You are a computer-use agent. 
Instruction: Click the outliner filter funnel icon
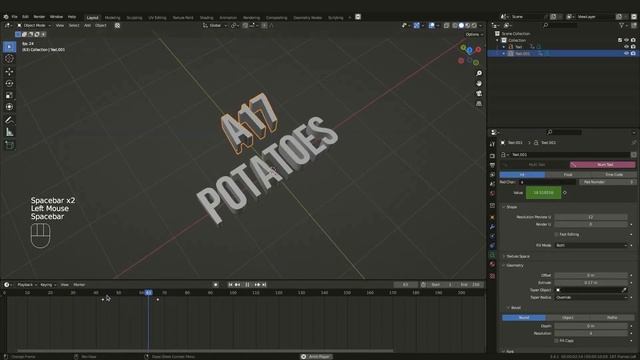tap(622, 25)
